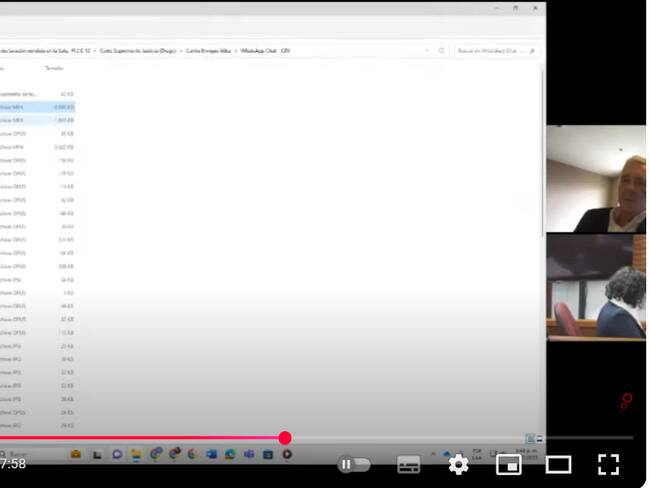650x488 pixels.
Task: Turn on subtitles/closed captions
Action: (x=408, y=464)
